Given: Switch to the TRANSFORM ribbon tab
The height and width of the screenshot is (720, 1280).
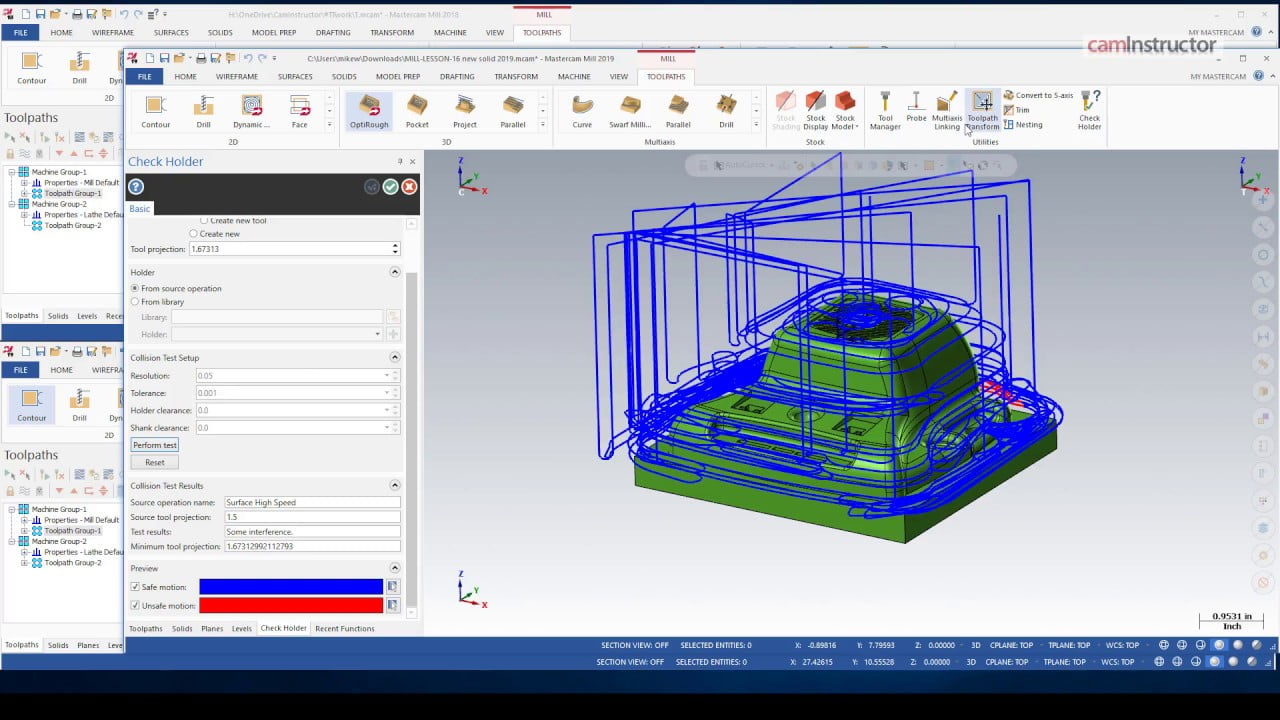Looking at the screenshot, I should 516,77.
